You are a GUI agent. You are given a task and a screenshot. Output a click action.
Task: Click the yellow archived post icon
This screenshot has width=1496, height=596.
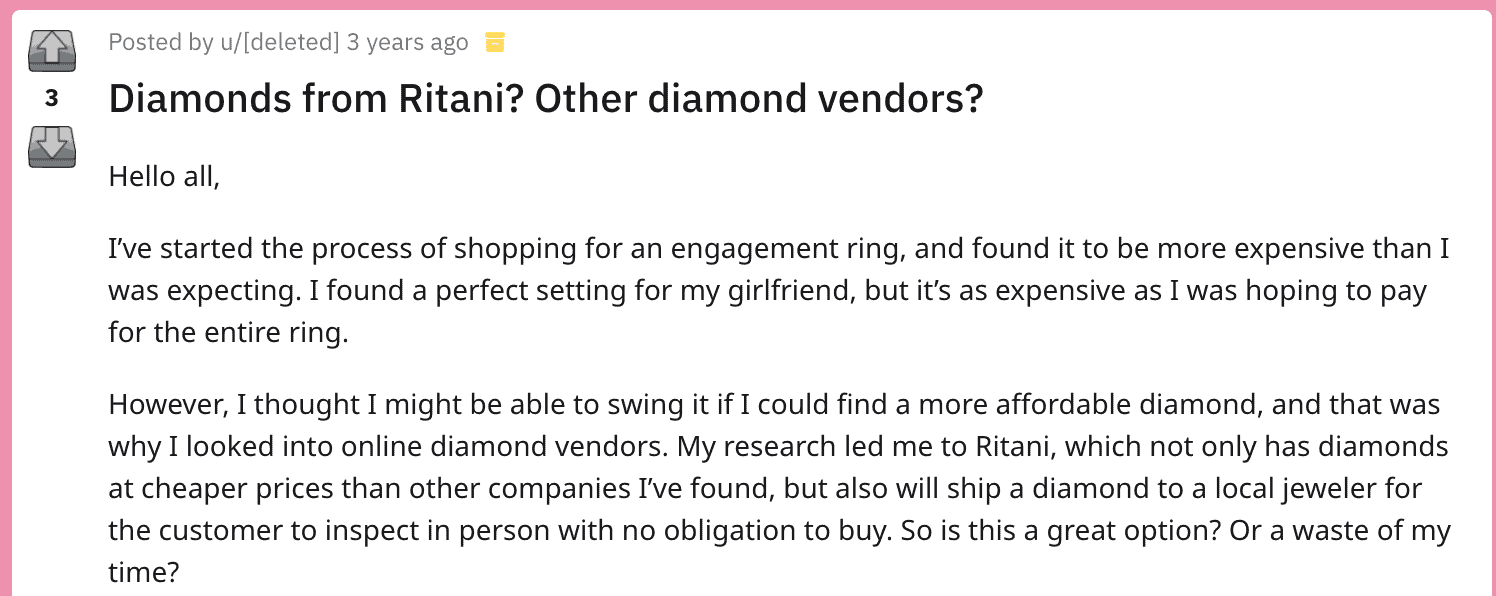pos(494,42)
